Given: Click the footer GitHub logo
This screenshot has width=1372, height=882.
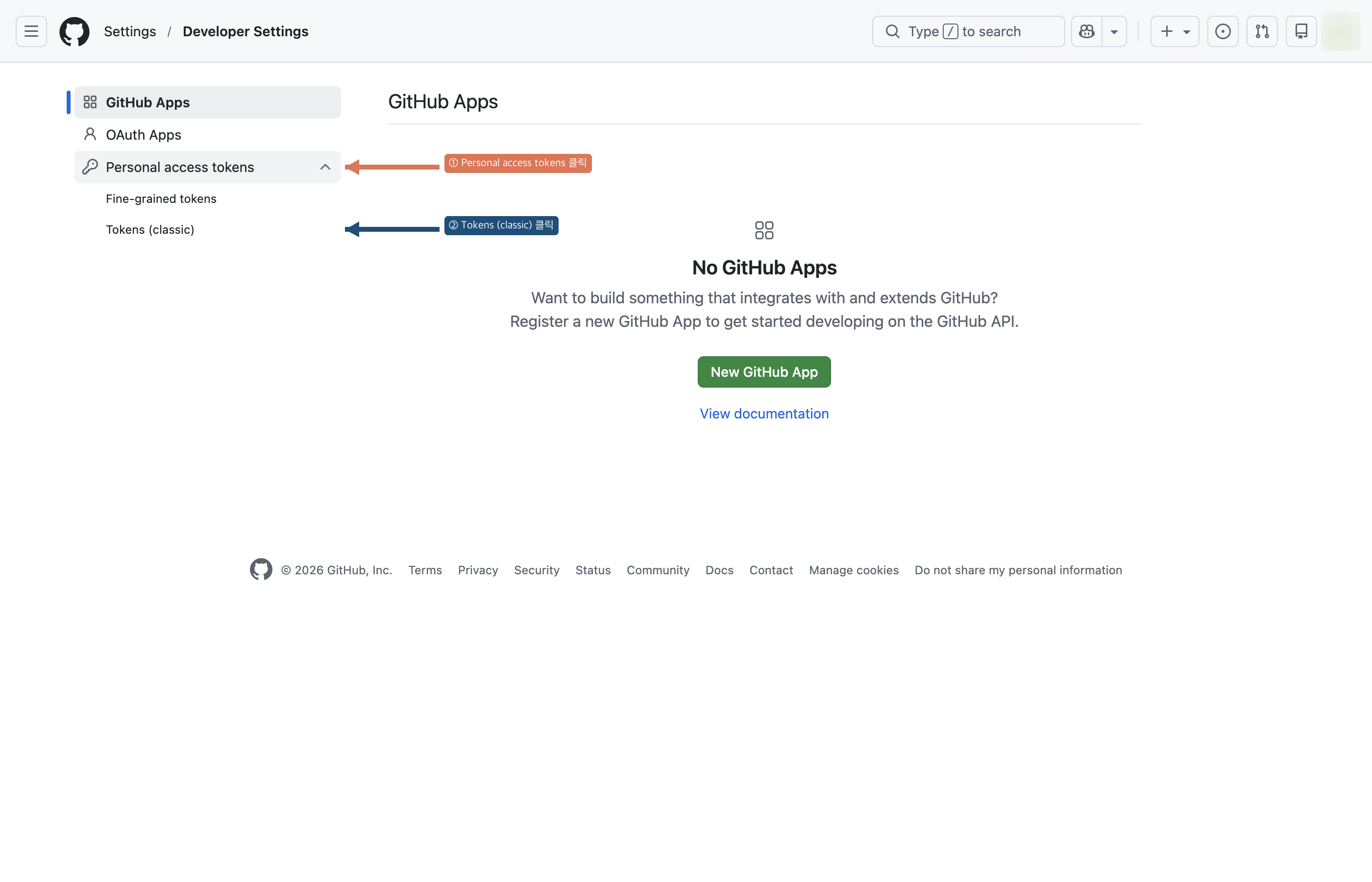Looking at the screenshot, I should [261, 569].
